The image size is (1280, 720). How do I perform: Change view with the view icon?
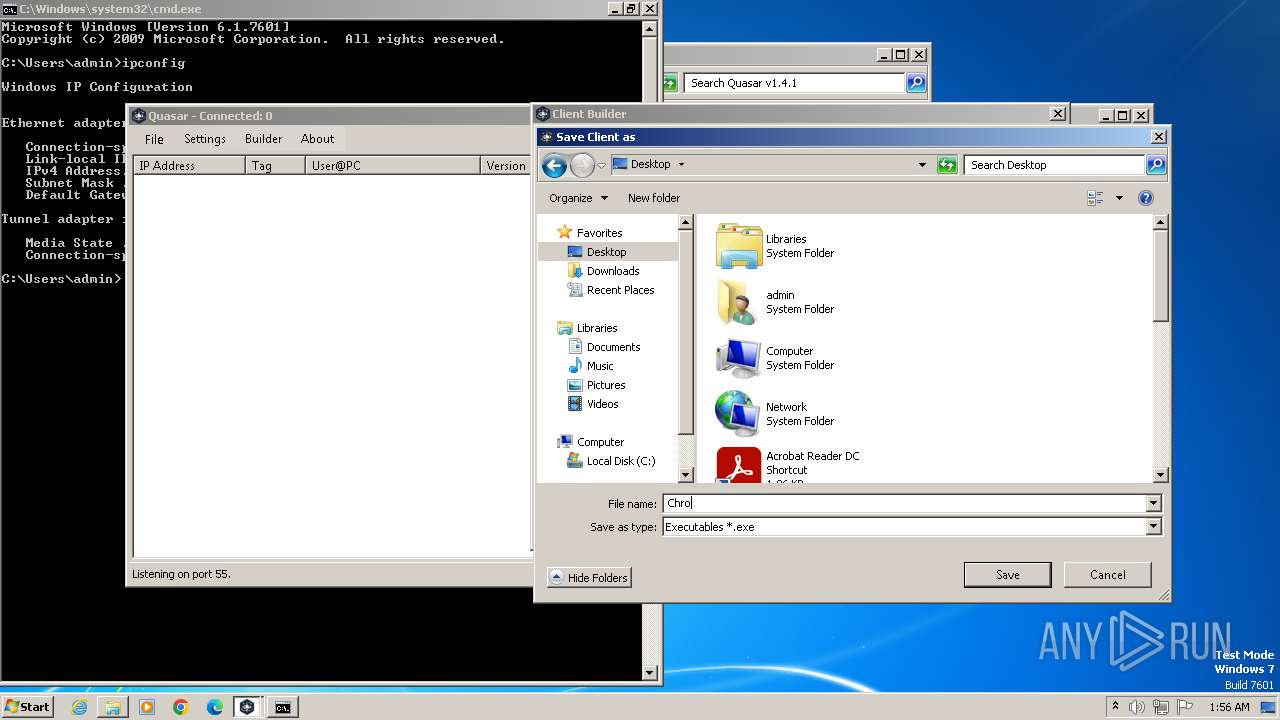click(x=1095, y=198)
